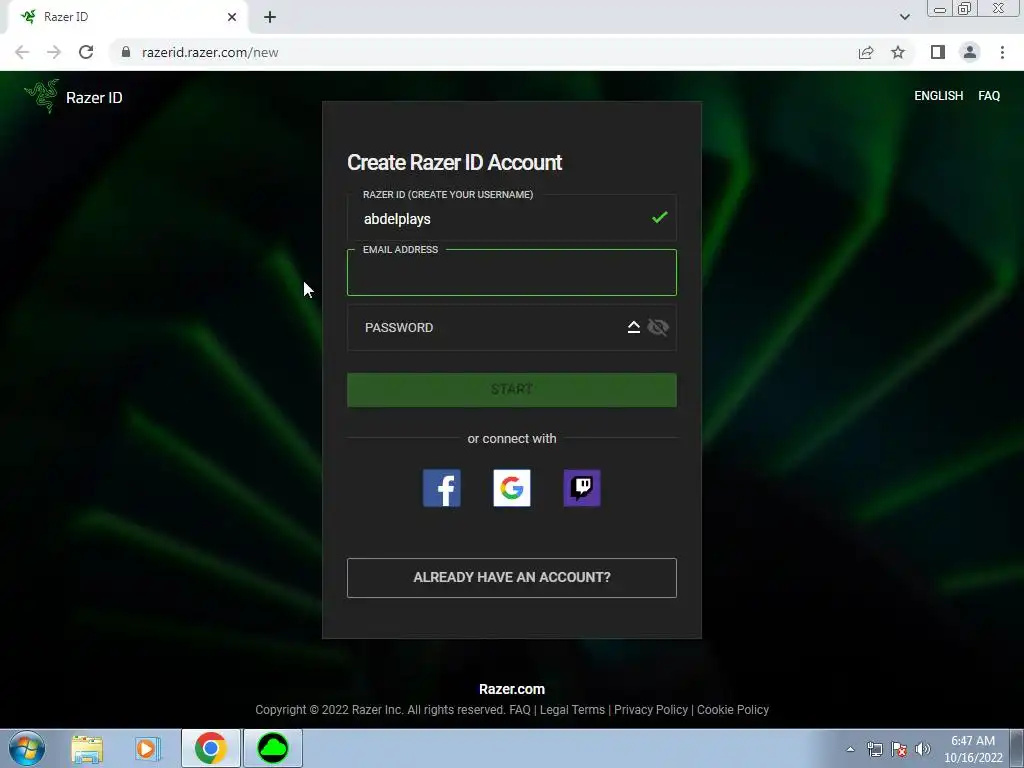This screenshot has height=768, width=1024.
Task: Open File Explorer from taskbar
Action: 87,749
